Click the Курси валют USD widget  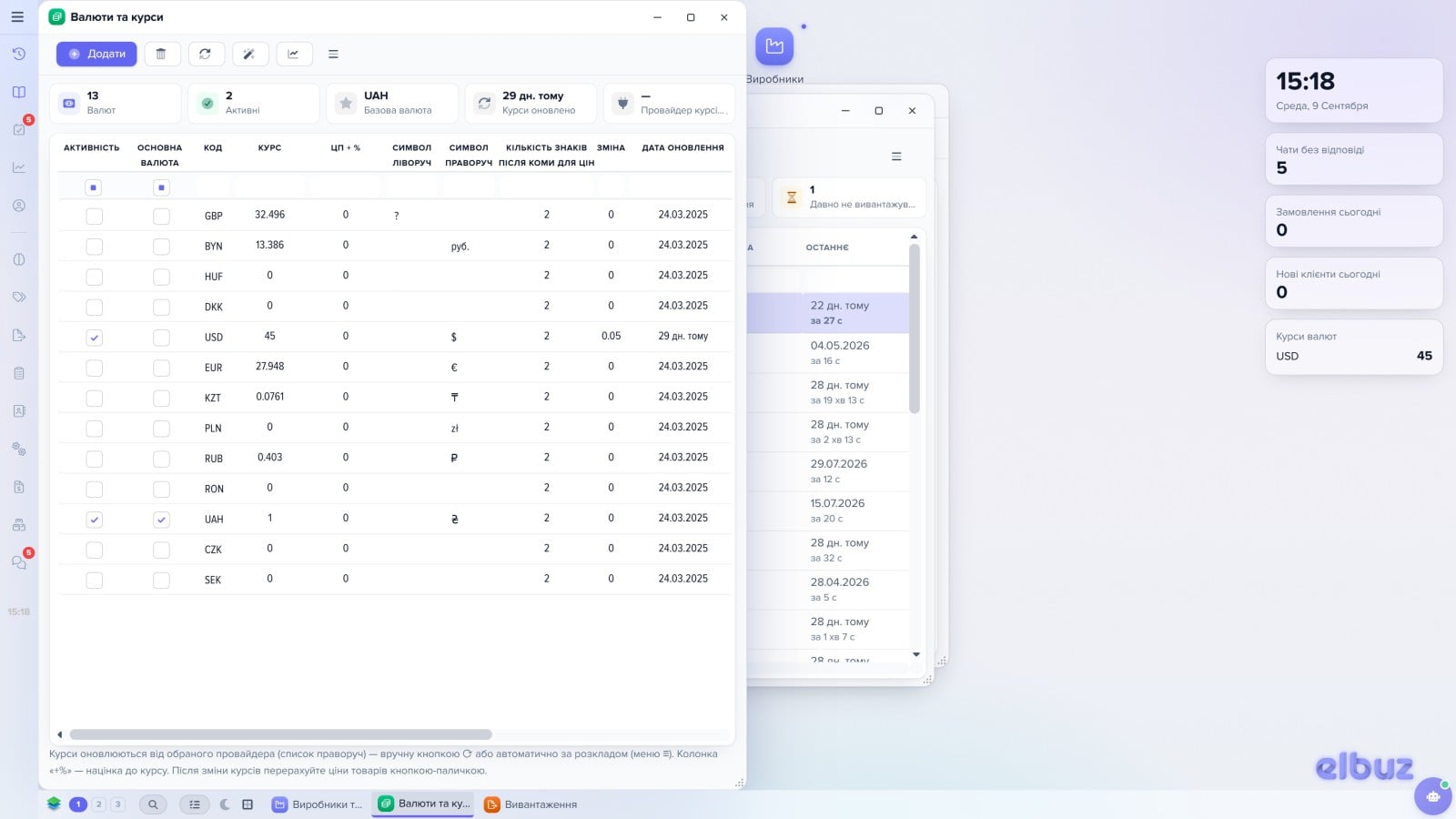coord(1354,347)
